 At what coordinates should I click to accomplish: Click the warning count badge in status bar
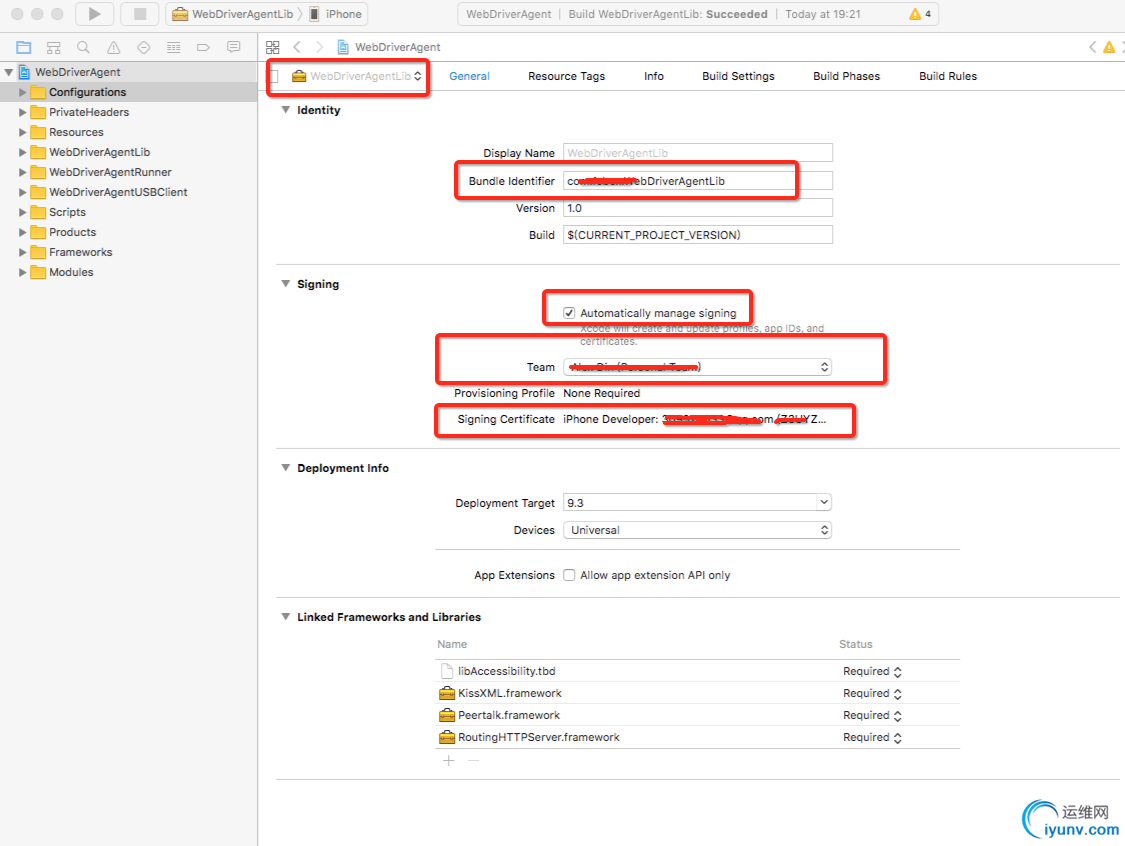pyautogui.click(x=920, y=14)
